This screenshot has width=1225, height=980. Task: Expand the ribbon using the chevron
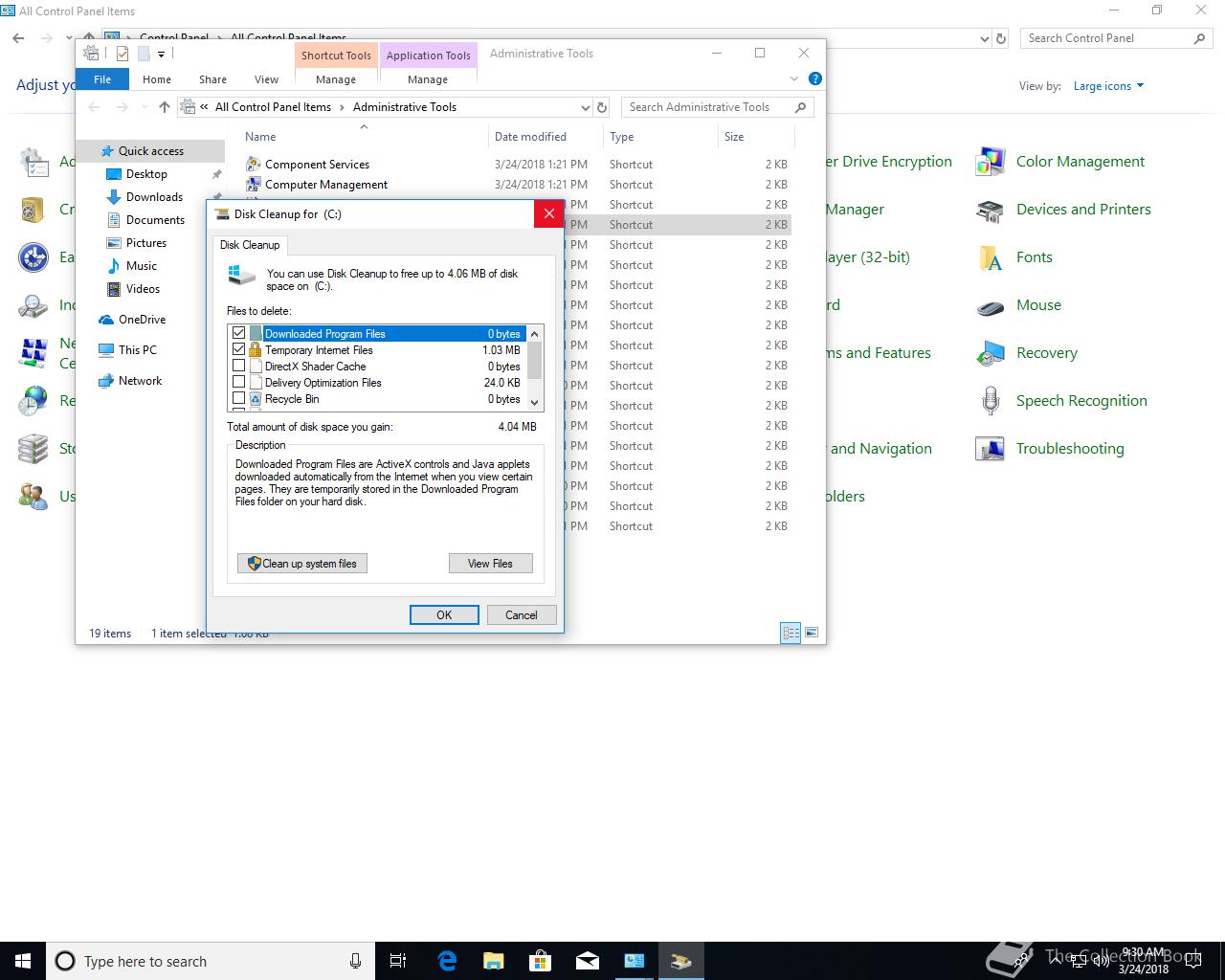[793, 78]
